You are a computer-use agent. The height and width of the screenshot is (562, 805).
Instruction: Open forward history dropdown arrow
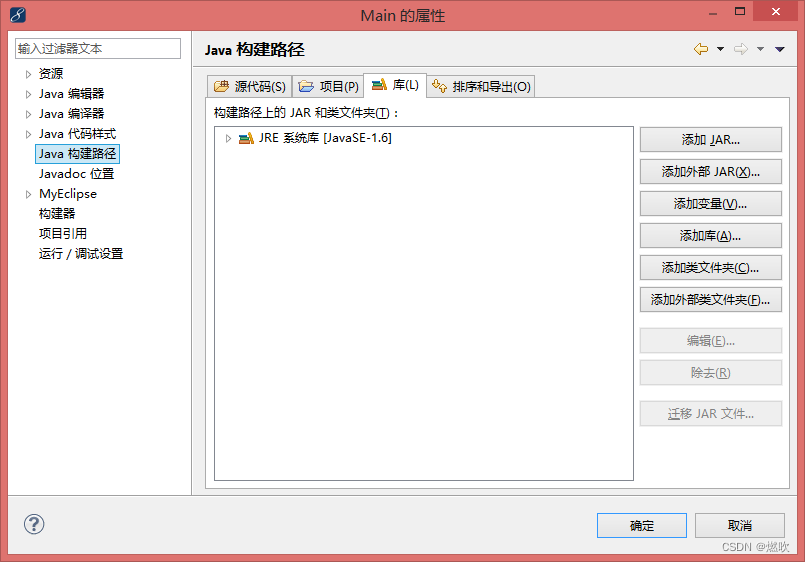(x=760, y=49)
